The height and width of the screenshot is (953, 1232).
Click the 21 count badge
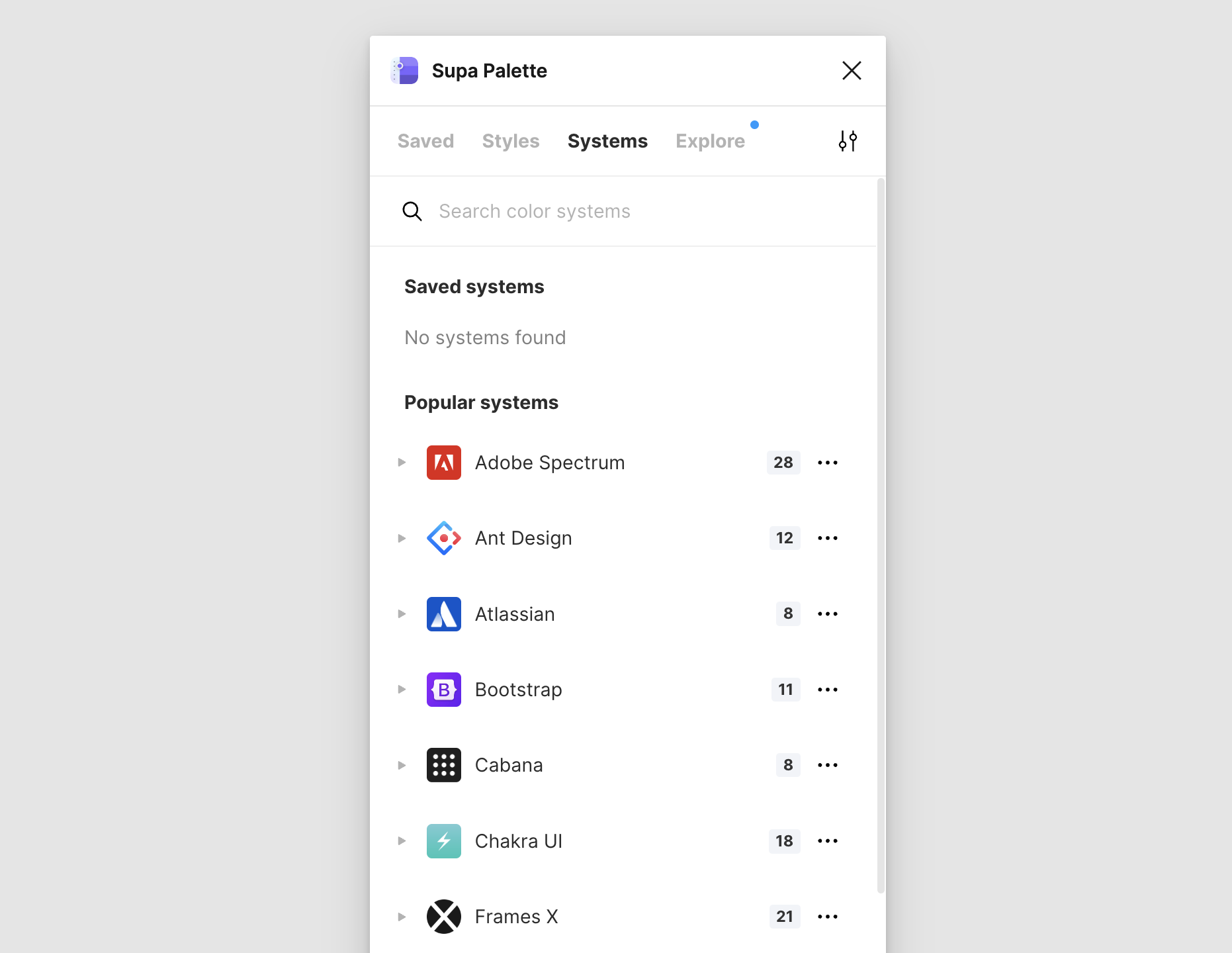[x=785, y=917]
